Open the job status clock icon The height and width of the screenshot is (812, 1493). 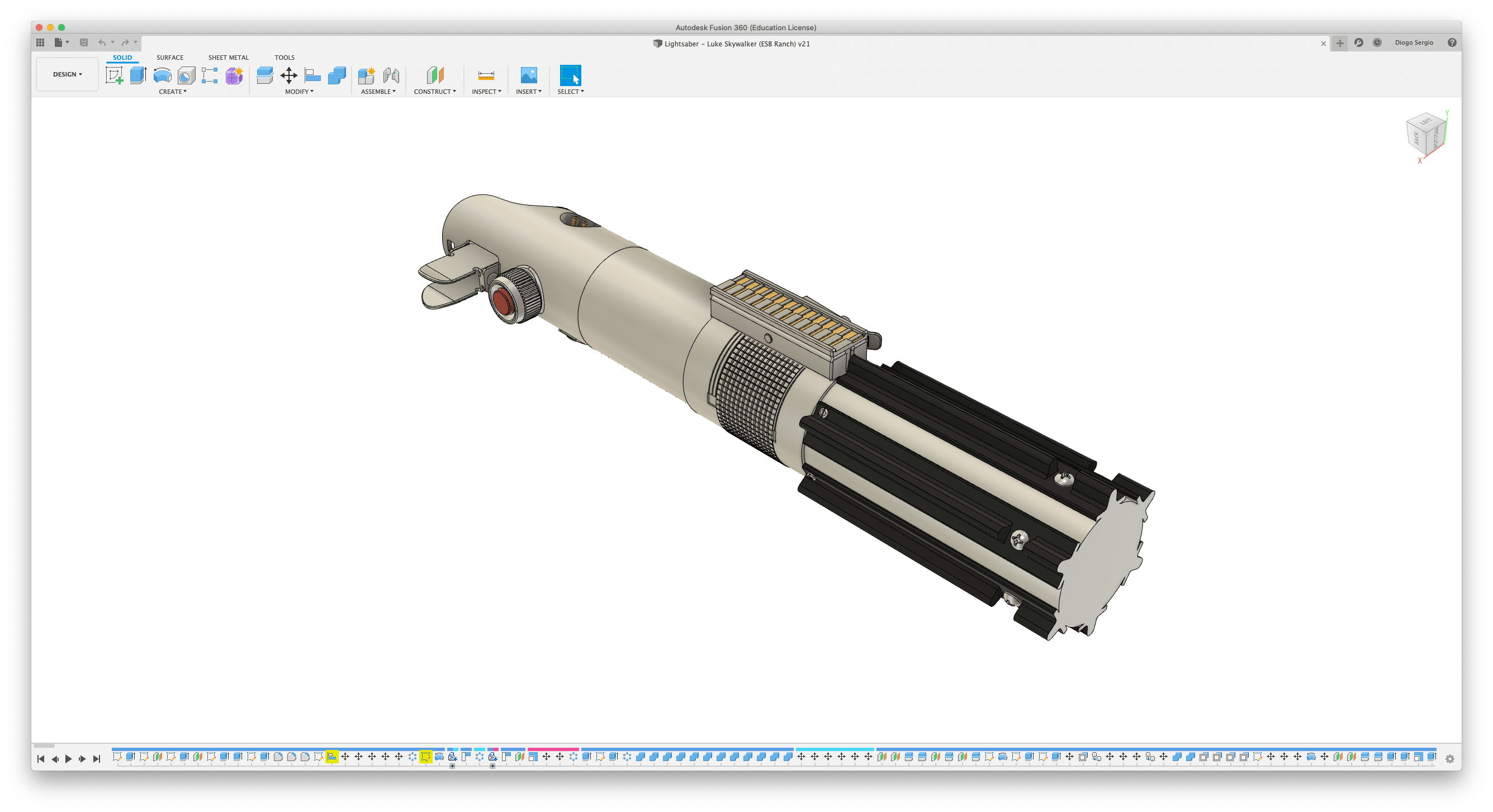click(x=1377, y=42)
